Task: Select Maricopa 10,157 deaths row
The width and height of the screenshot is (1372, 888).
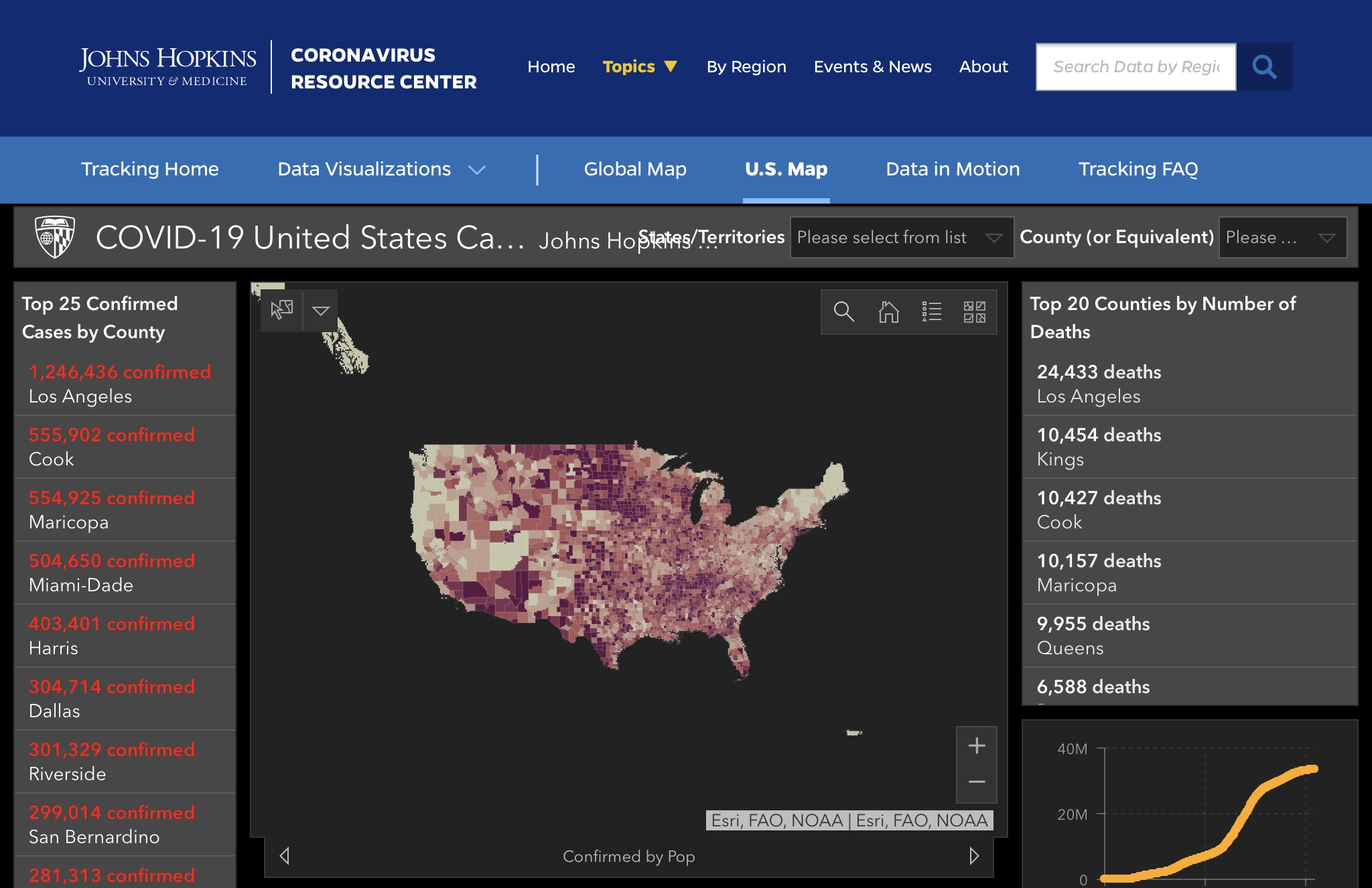Action: pyautogui.click(x=1190, y=573)
